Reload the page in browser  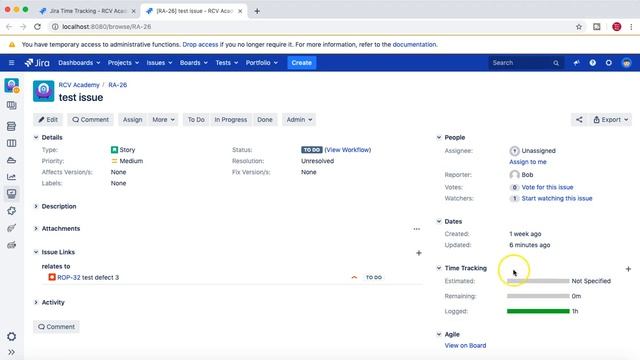pos(37,27)
